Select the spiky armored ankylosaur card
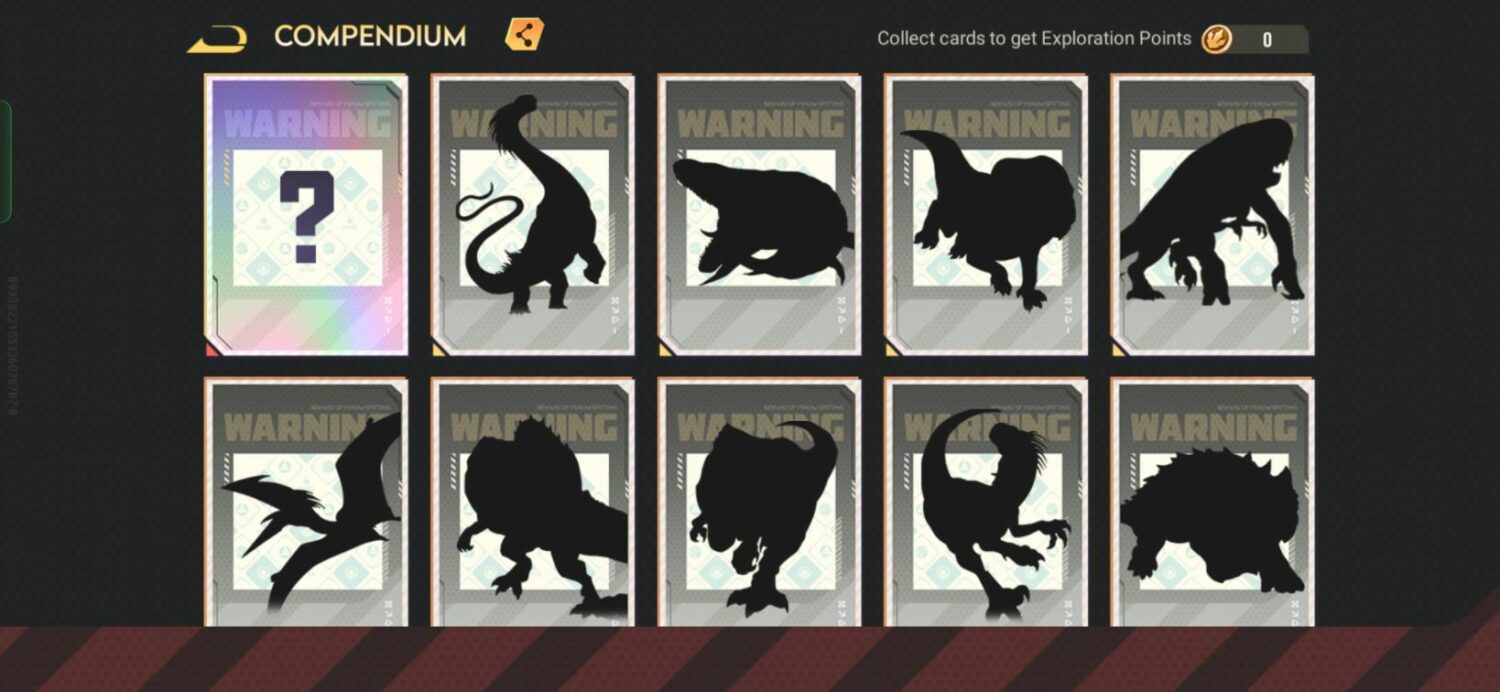 pos(1212,502)
